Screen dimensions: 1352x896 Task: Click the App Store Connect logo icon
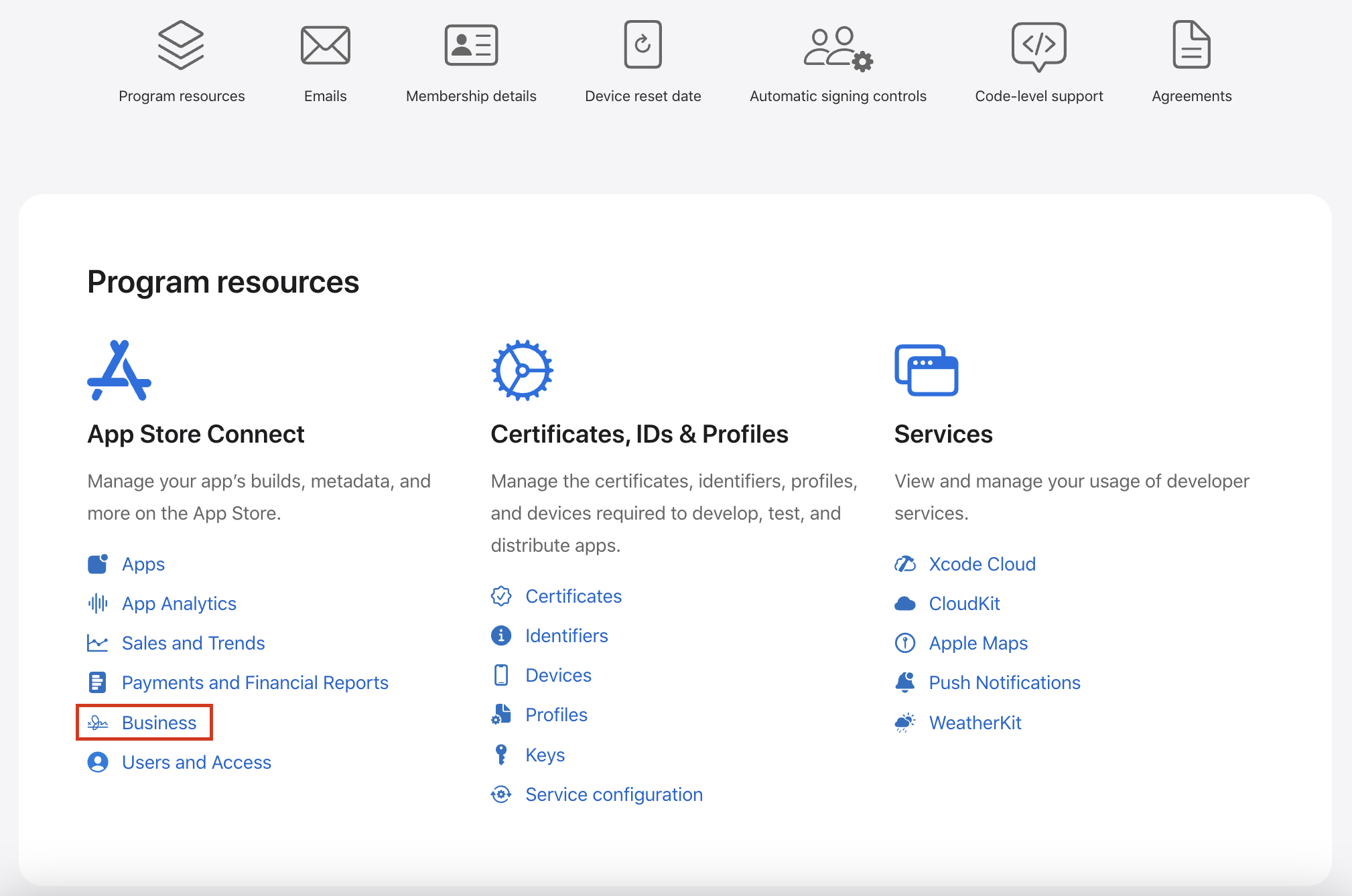119,370
